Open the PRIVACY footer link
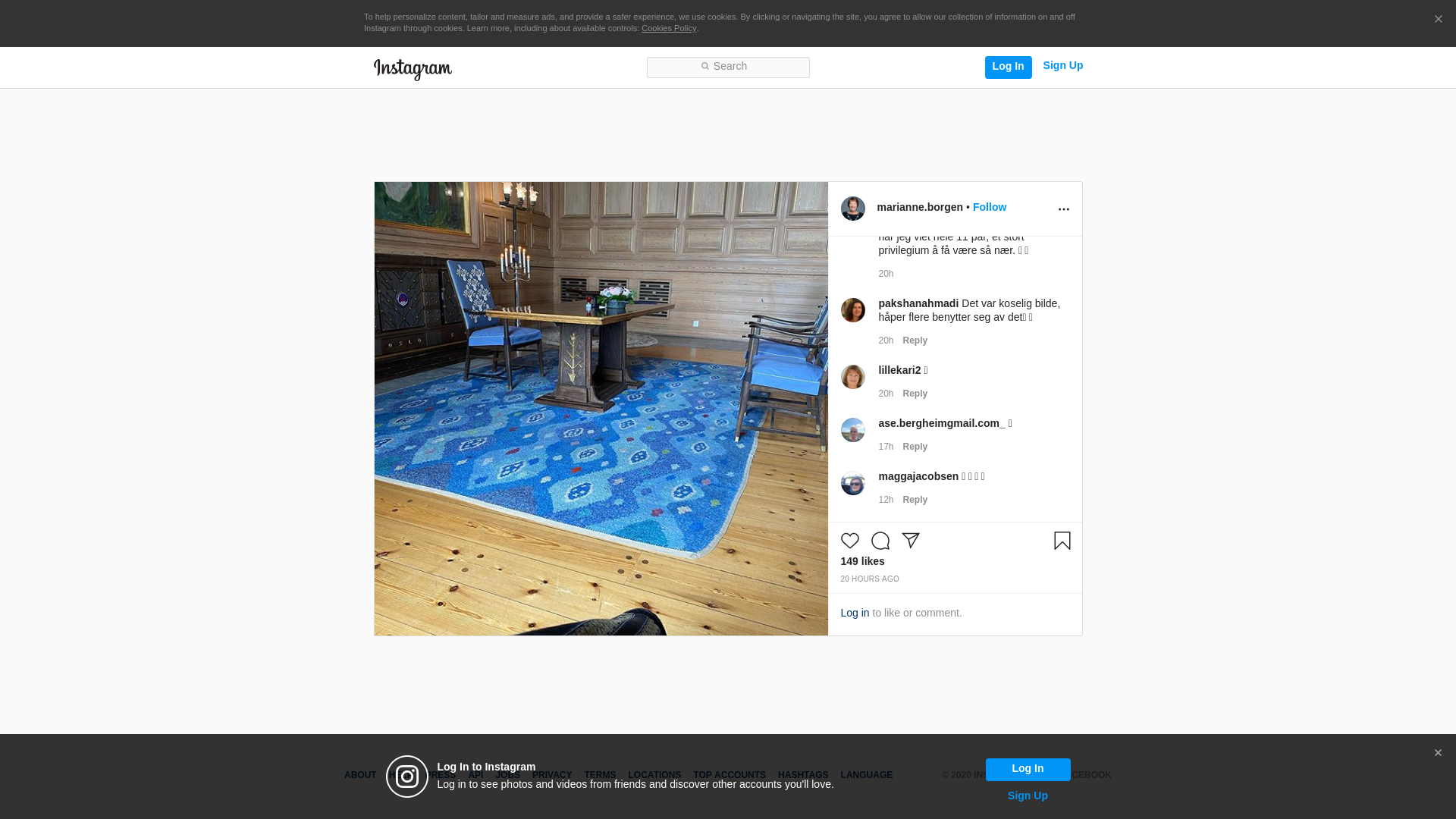The image size is (1456, 819). (x=552, y=775)
